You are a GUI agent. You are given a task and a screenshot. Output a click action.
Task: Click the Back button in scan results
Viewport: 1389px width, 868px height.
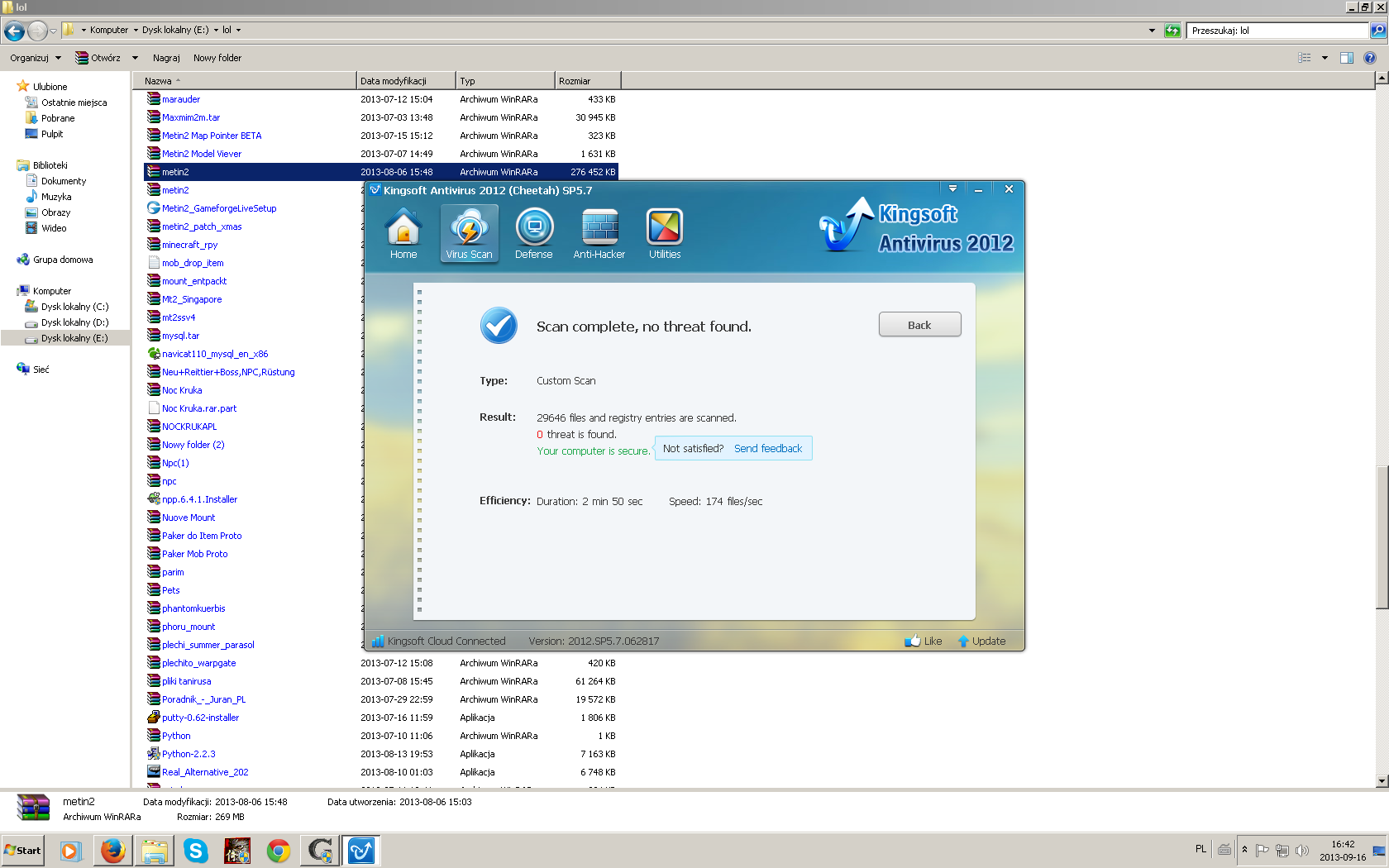click(x=919, y=325)
